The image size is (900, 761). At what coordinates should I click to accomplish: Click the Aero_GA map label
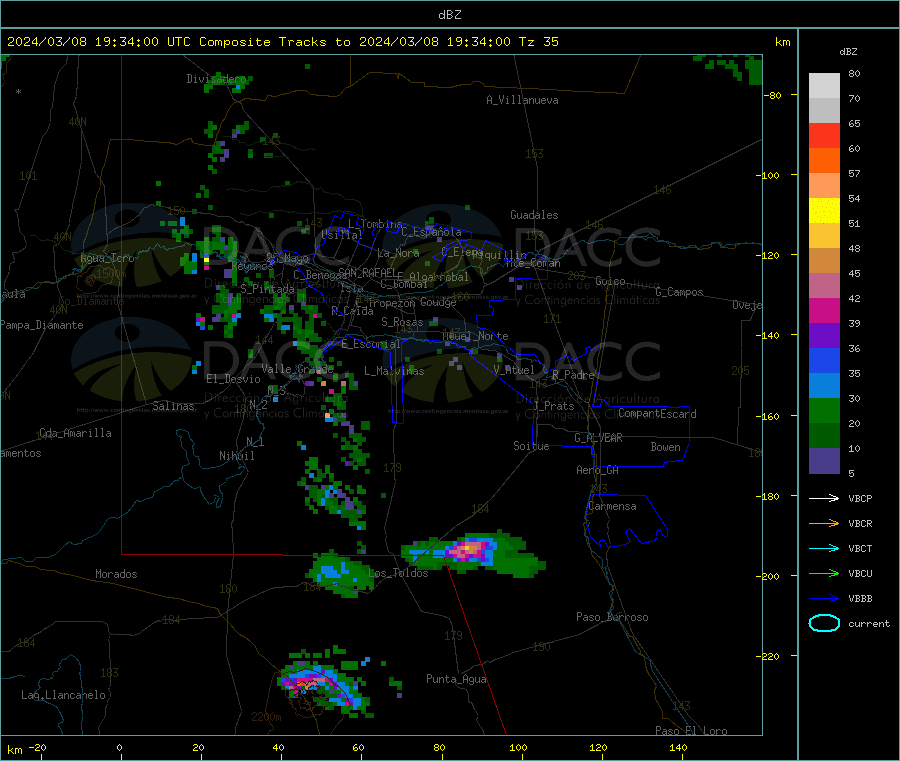coord(597,470)
